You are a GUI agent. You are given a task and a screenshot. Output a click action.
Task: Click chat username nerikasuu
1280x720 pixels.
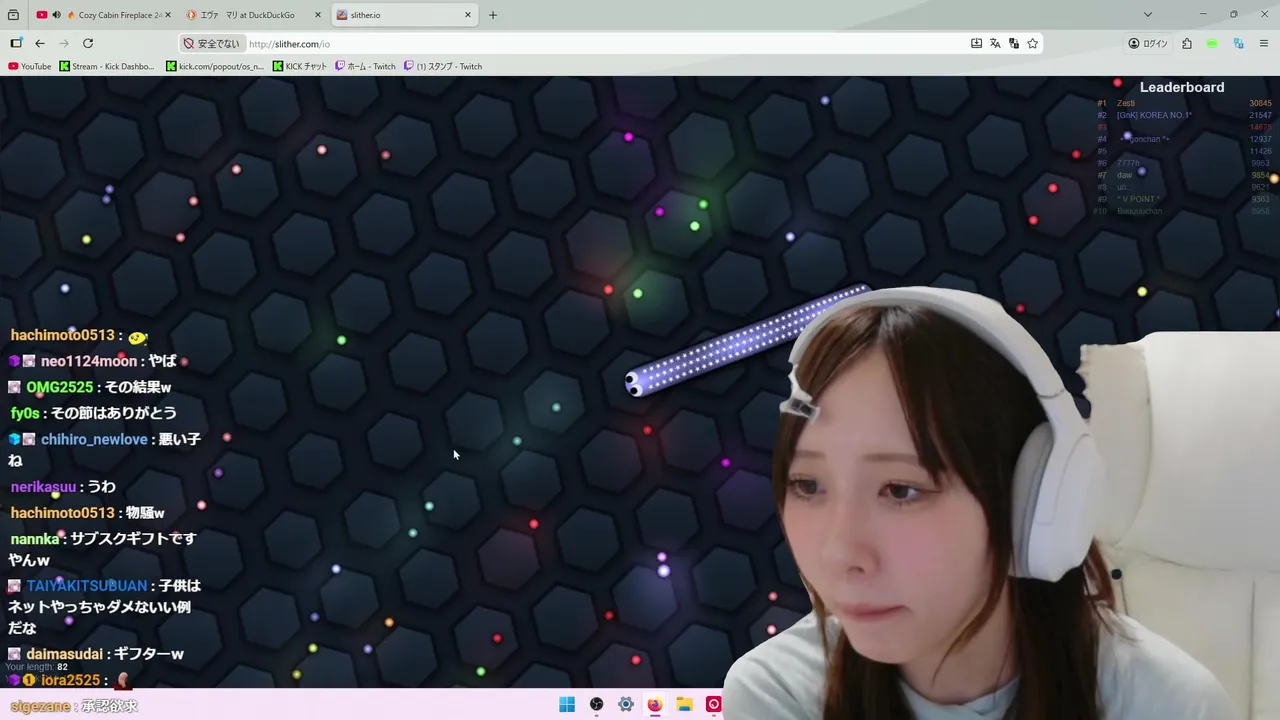click(x=43, y=487)
